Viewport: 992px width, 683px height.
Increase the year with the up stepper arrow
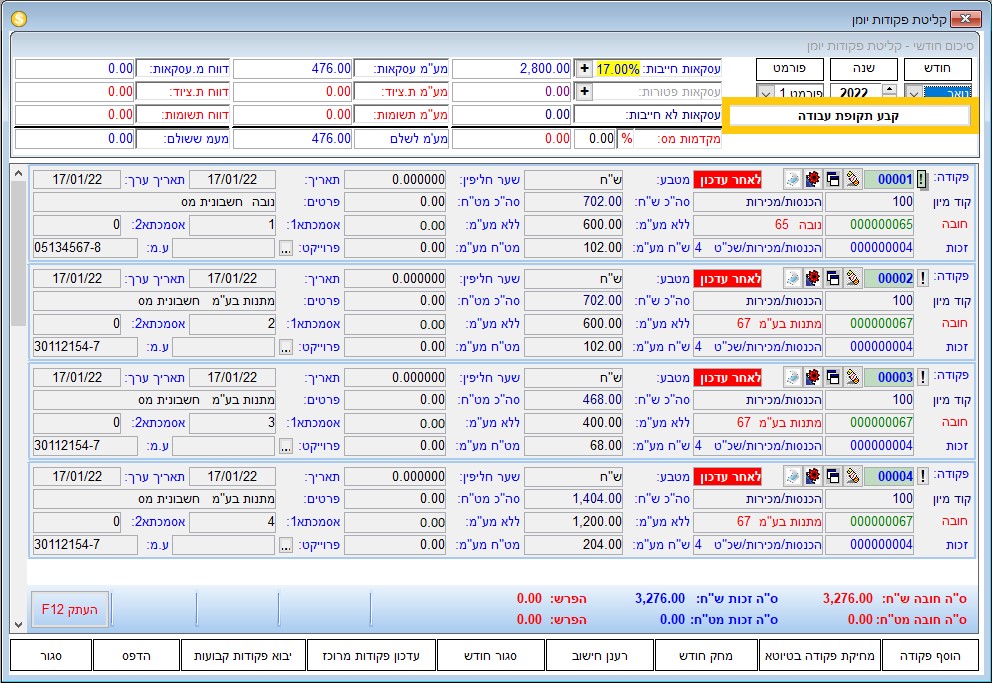(890, 89)
